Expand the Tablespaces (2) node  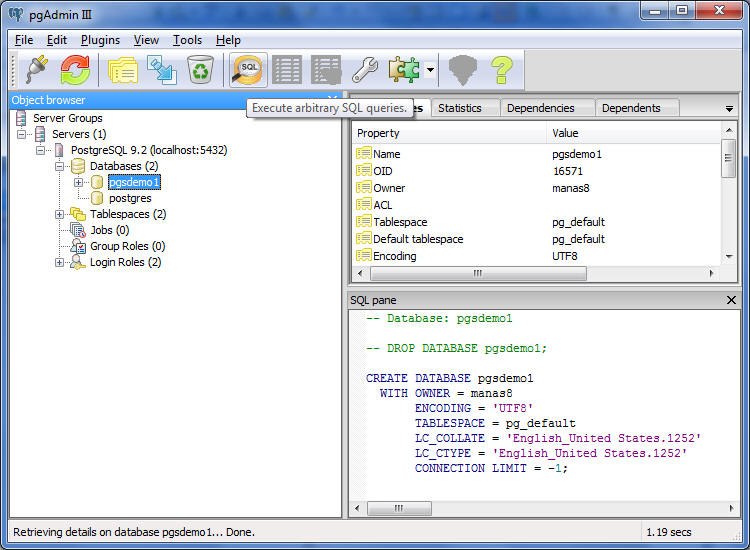pyautogui.click(x=59, y=214)
